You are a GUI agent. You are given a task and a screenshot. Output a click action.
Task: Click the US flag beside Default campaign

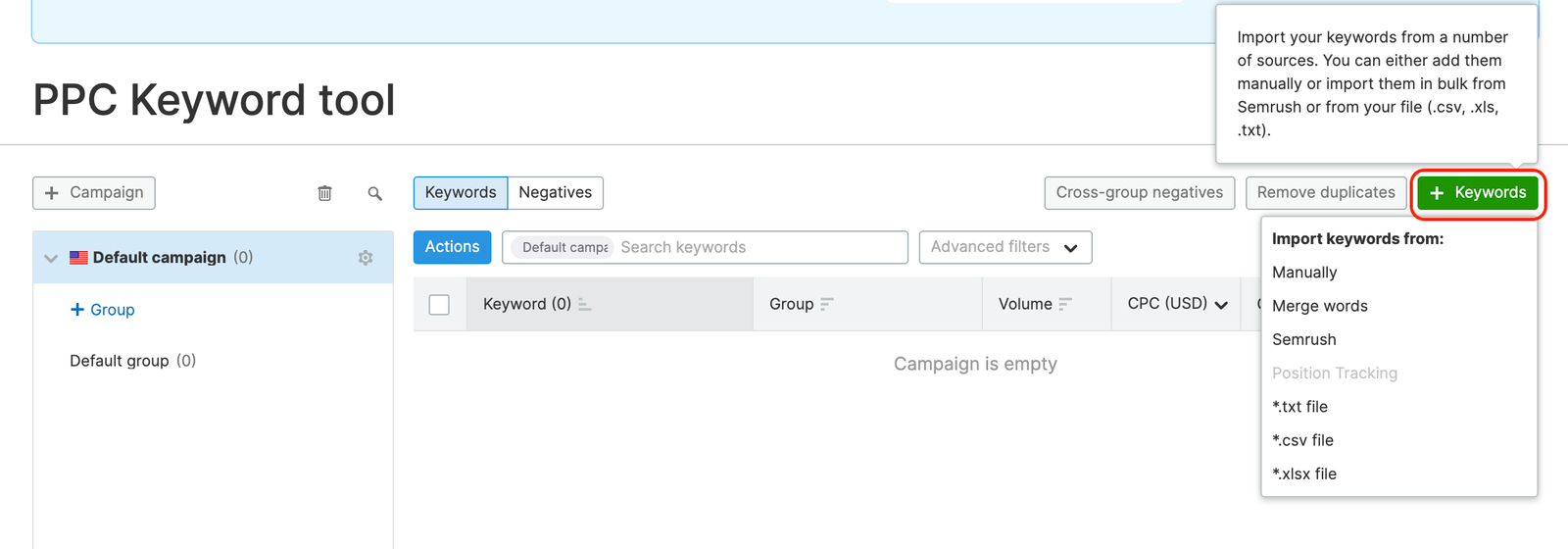(x=79, y=258)
